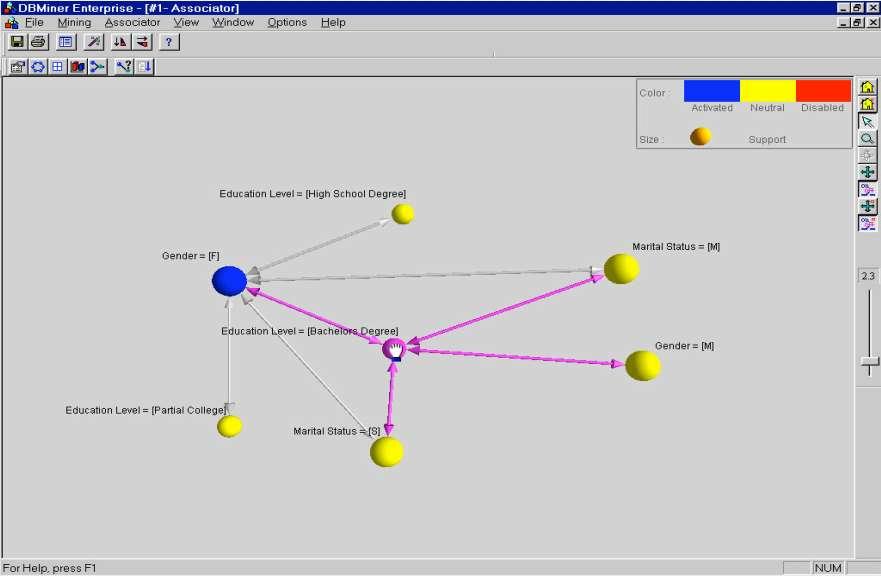
Task: Select the blue Gender = [F] node
Action: (229, 281)
